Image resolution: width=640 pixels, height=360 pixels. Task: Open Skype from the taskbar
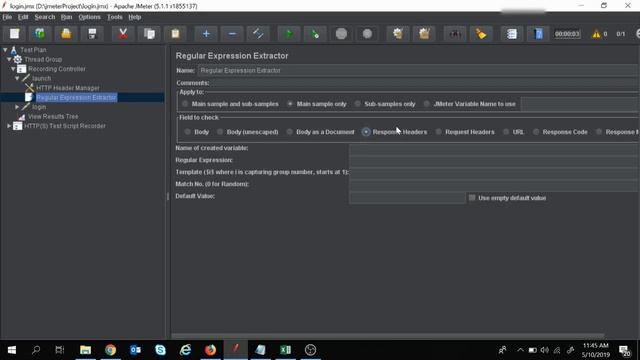click(160, 350)
